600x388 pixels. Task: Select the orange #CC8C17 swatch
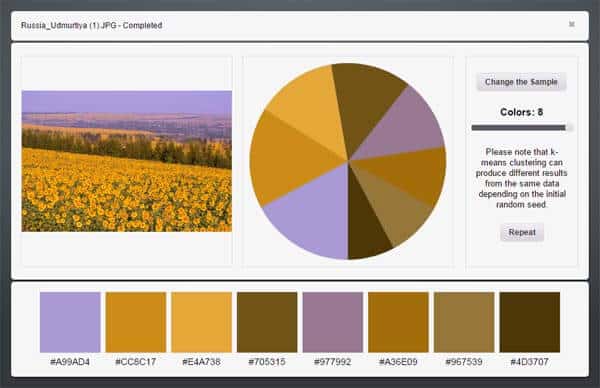click(x=136, y=322)
